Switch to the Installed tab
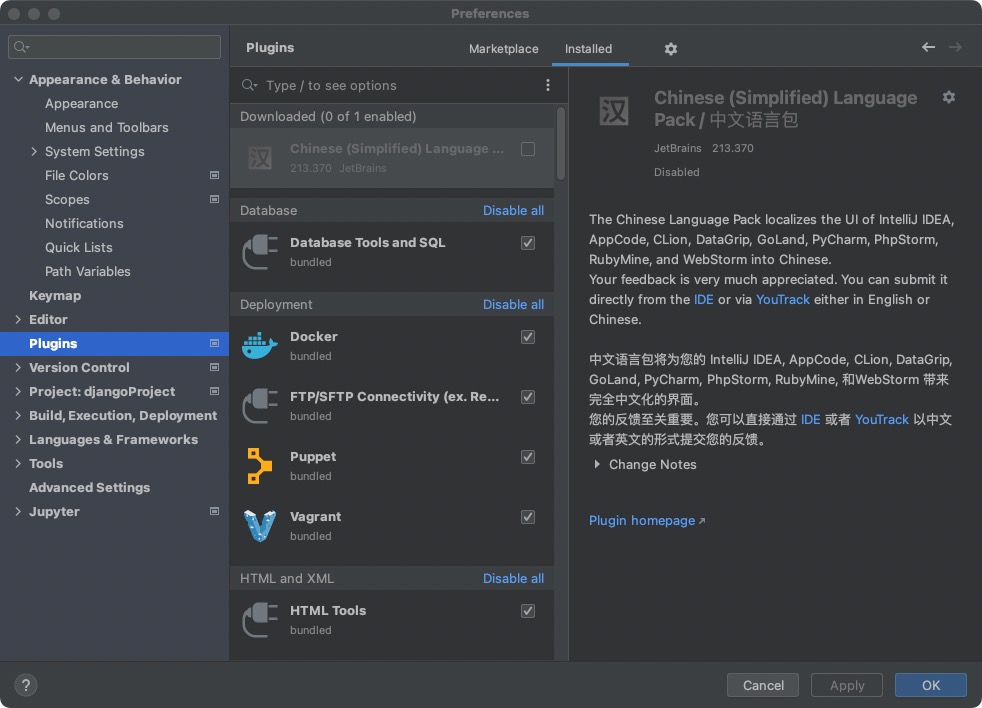982x708 pixels. tap(589, 49)
